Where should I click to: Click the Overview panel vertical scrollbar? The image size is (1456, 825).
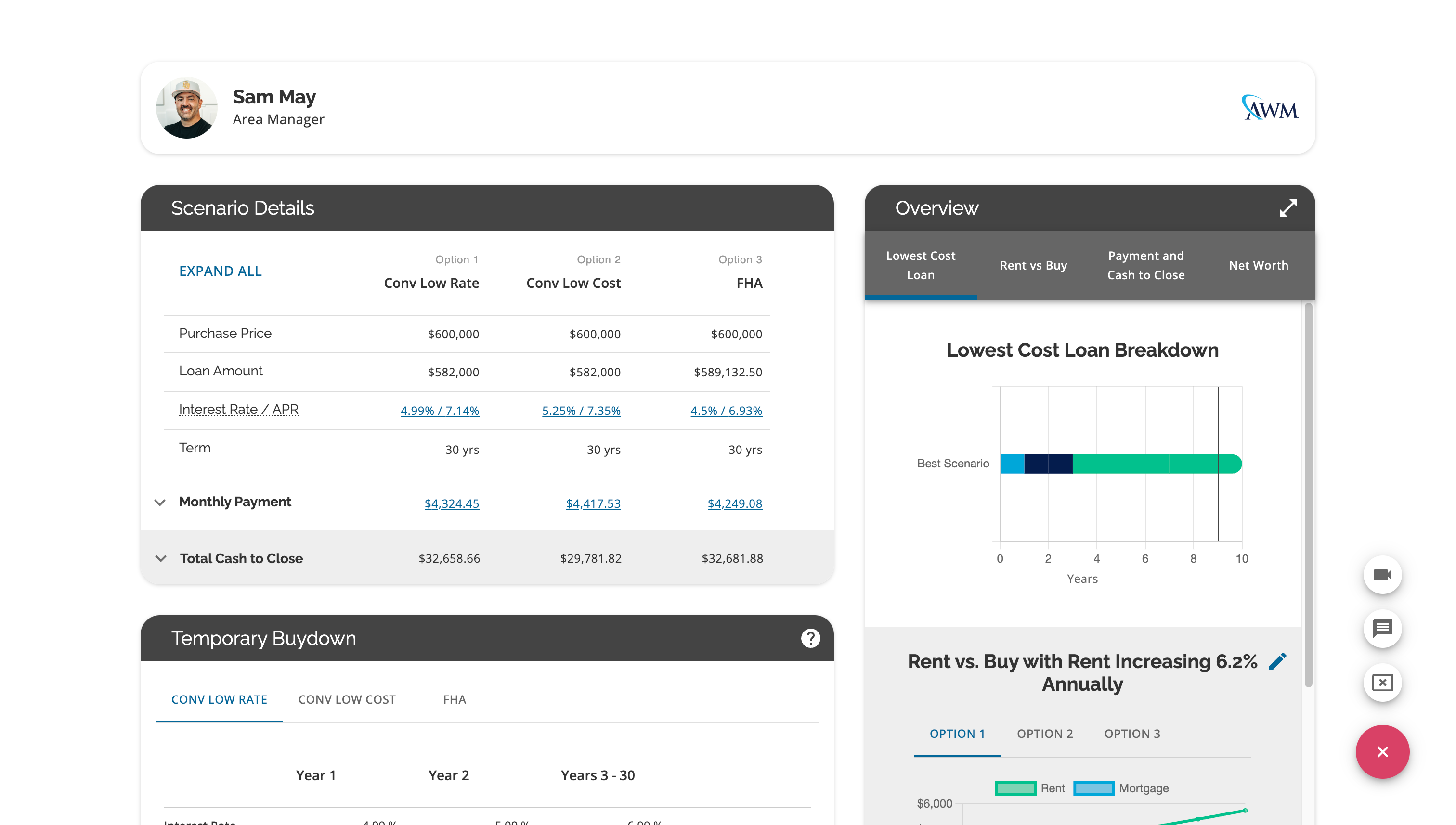click(1308, 493)
